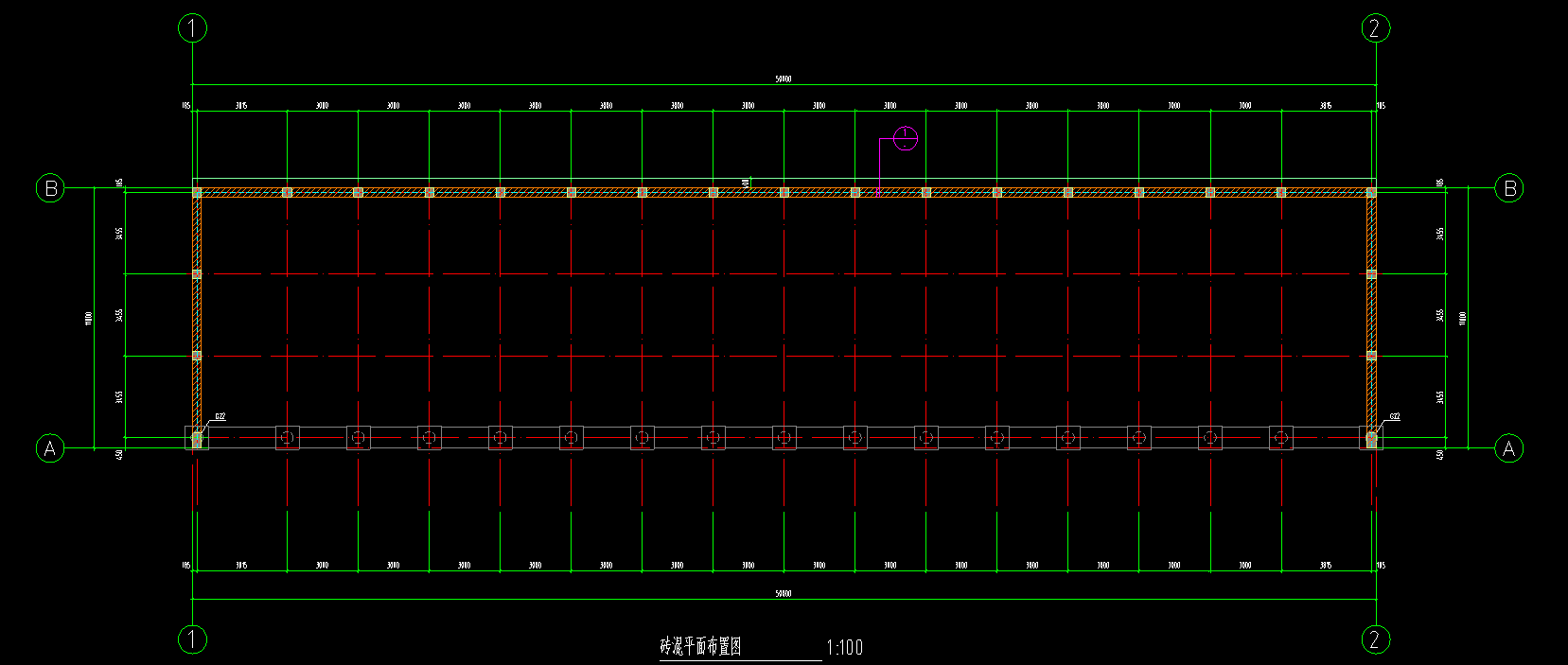Click the magenta section callout symbol

point(906,139)
